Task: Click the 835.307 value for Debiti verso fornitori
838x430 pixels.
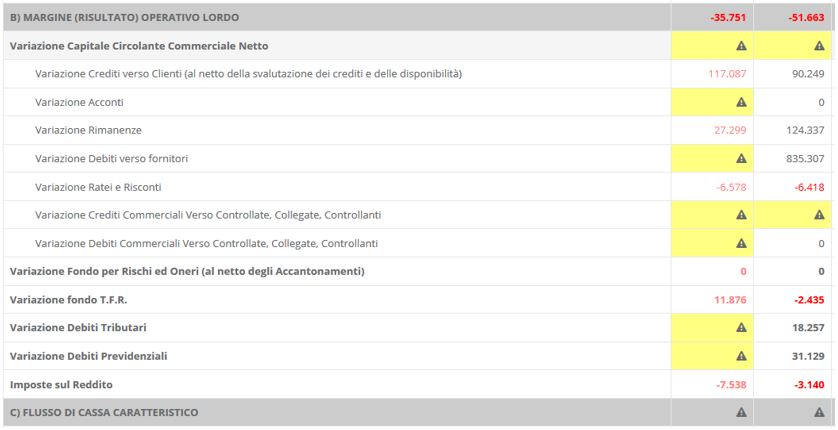Action: coord(805,158)
